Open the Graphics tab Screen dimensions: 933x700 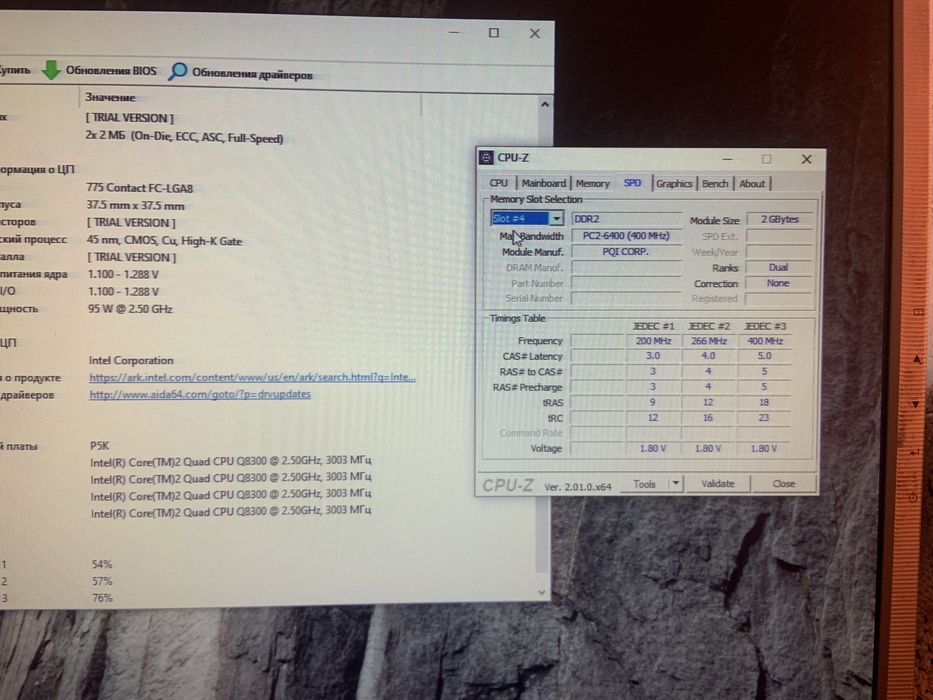click(x=674, y=183)
